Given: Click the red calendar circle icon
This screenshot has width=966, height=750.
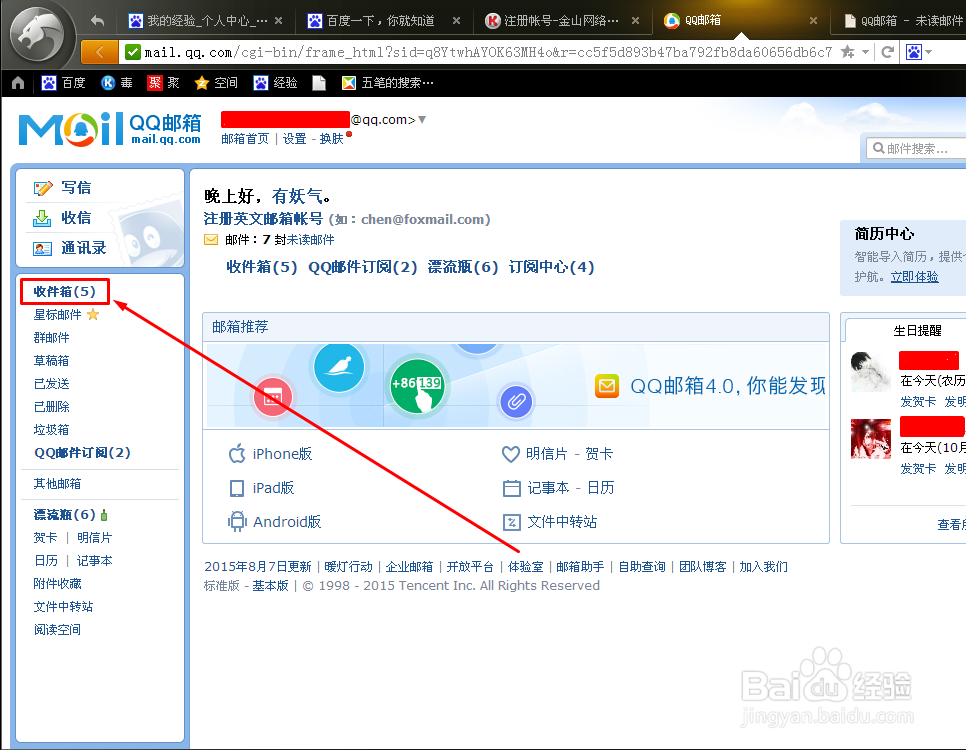Looking at the screenshot, I should pyautogui.click(x=273, y=397).
